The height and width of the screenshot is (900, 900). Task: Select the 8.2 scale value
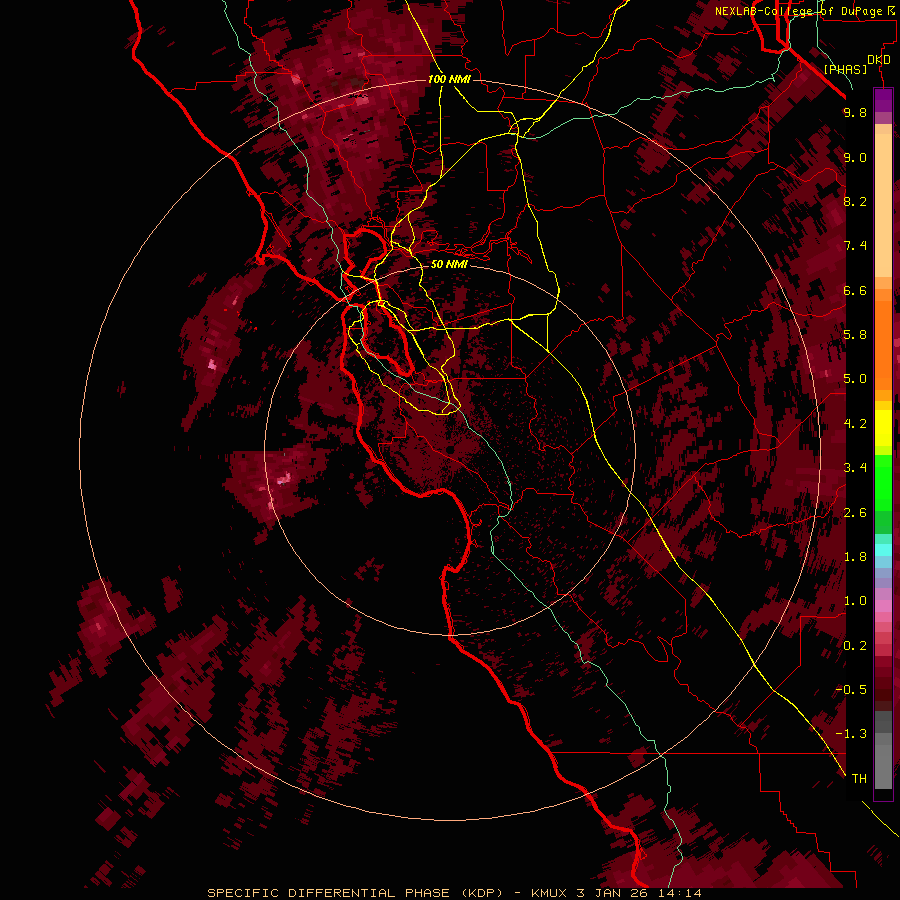[855, 201]
